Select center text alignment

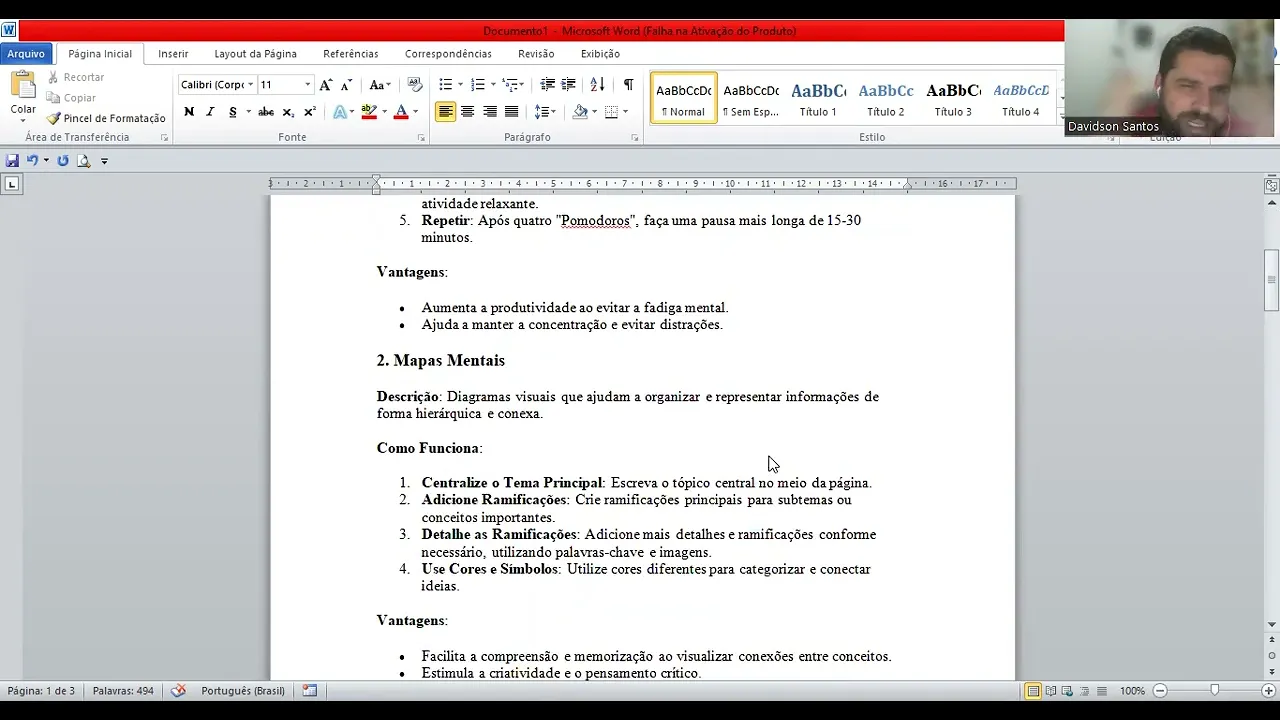467,112
